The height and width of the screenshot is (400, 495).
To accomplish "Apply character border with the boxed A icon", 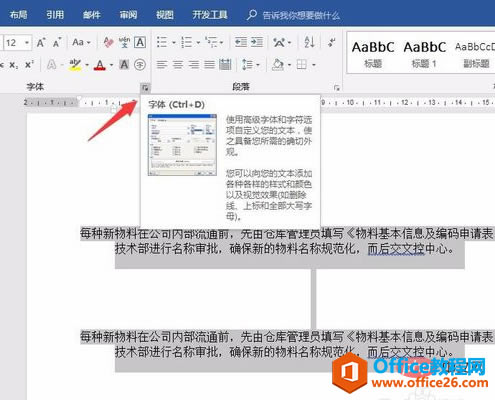I will [x=140, y=42].
